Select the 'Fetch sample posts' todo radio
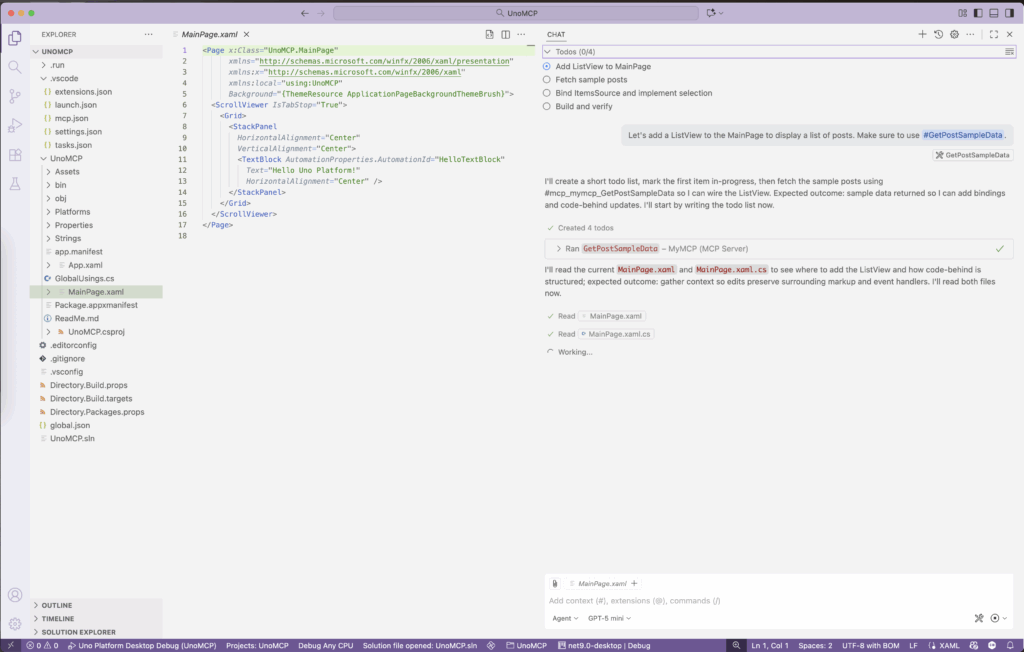This screenshot has width=1024, height=652. coord(547,79)
